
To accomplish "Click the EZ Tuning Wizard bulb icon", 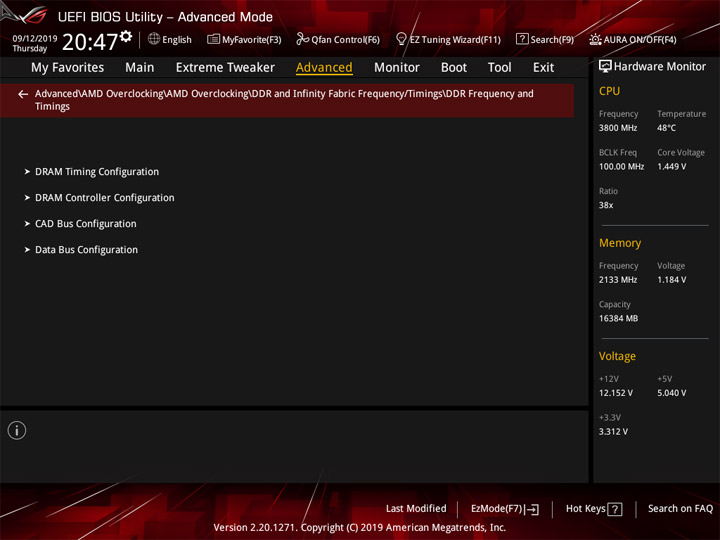I will [x=401, y=39].
